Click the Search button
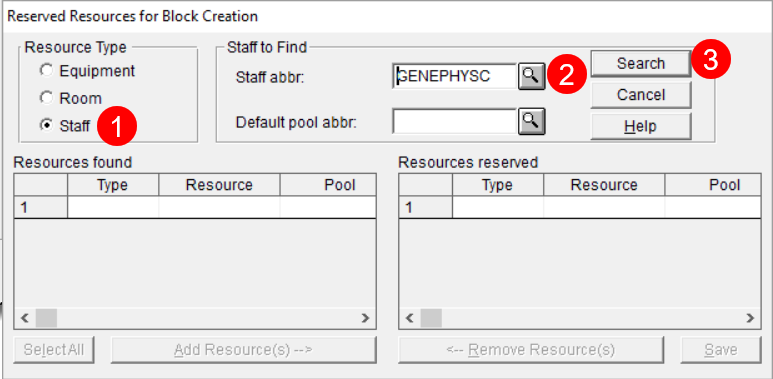The height and width of the screenshot is (379, 773). coord(640,64)
